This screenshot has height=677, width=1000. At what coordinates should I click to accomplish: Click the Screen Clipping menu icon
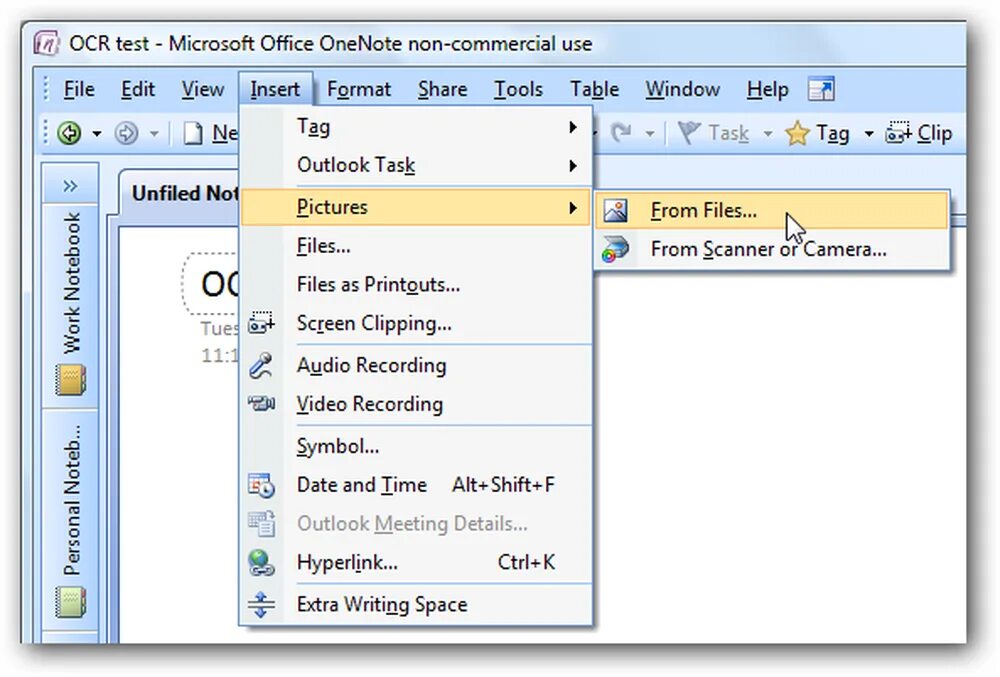click(261, 323)
